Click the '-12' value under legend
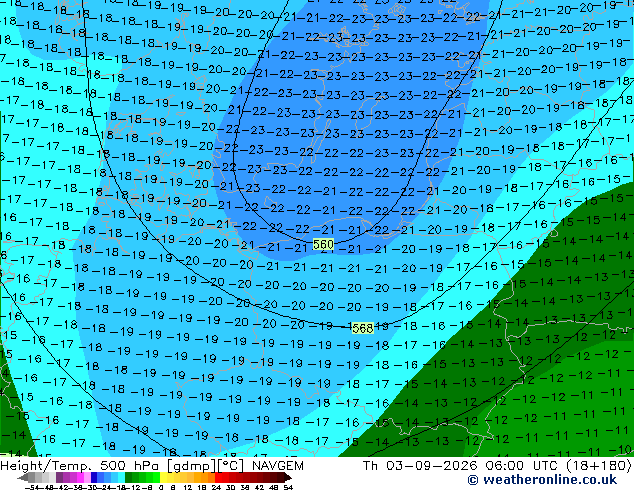The height and width of the screenshot is (490, 634). (132, 487)
